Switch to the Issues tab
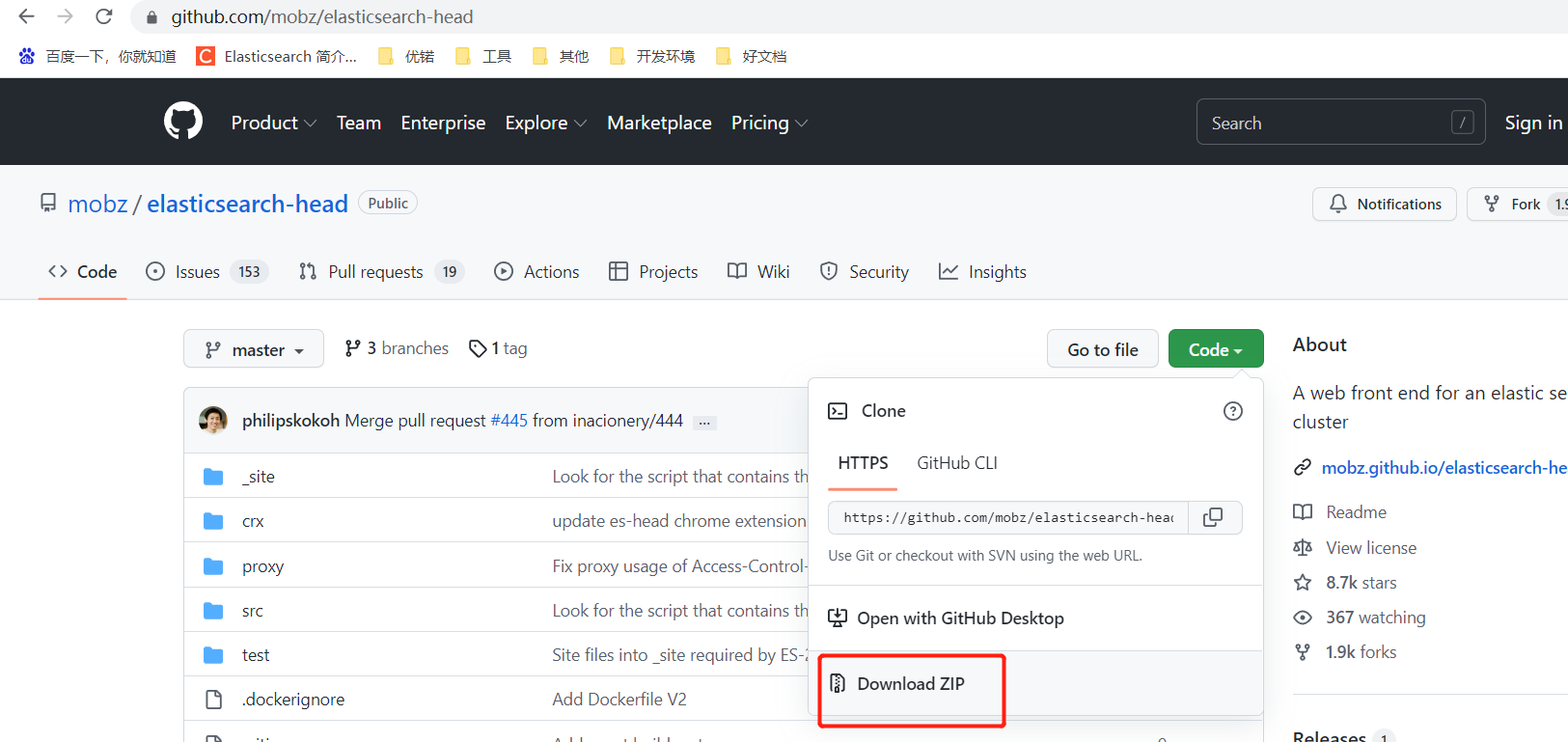1568x742 pixels. pos(206,272)
